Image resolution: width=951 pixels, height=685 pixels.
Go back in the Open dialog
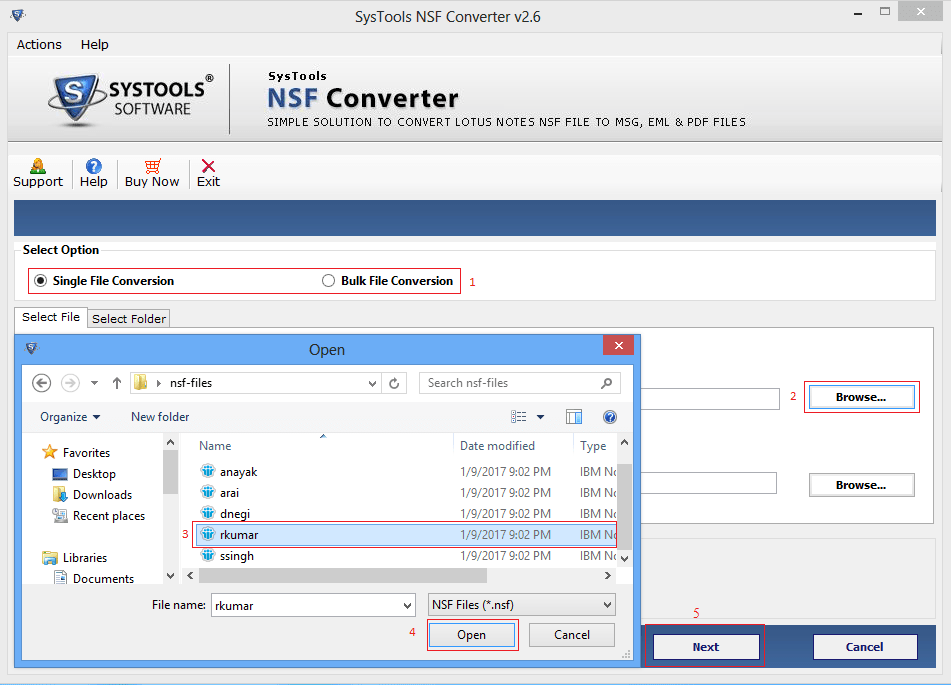[41, 383]
